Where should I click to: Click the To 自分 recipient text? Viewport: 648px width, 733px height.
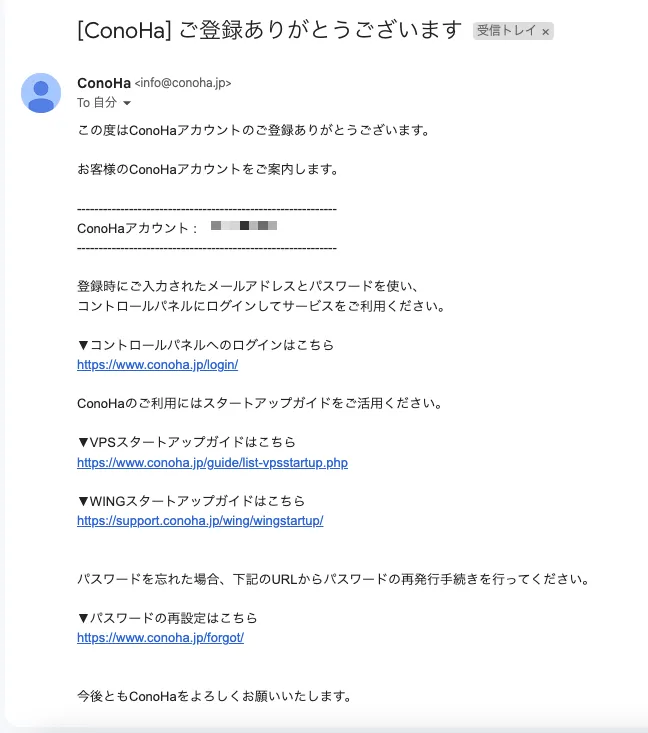(x=97, y=102)
